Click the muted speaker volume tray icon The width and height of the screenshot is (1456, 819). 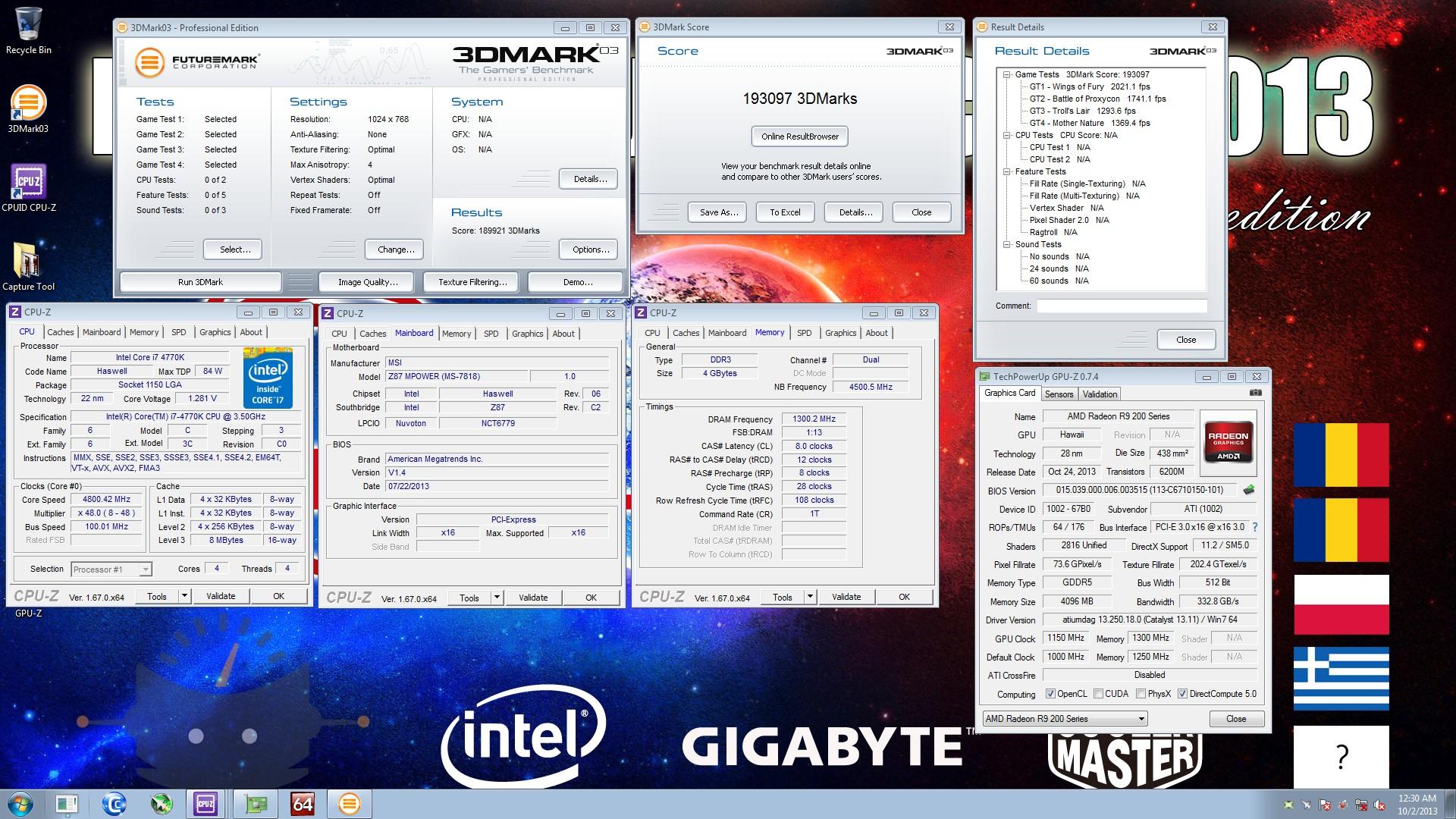[x=1379, y=805]
